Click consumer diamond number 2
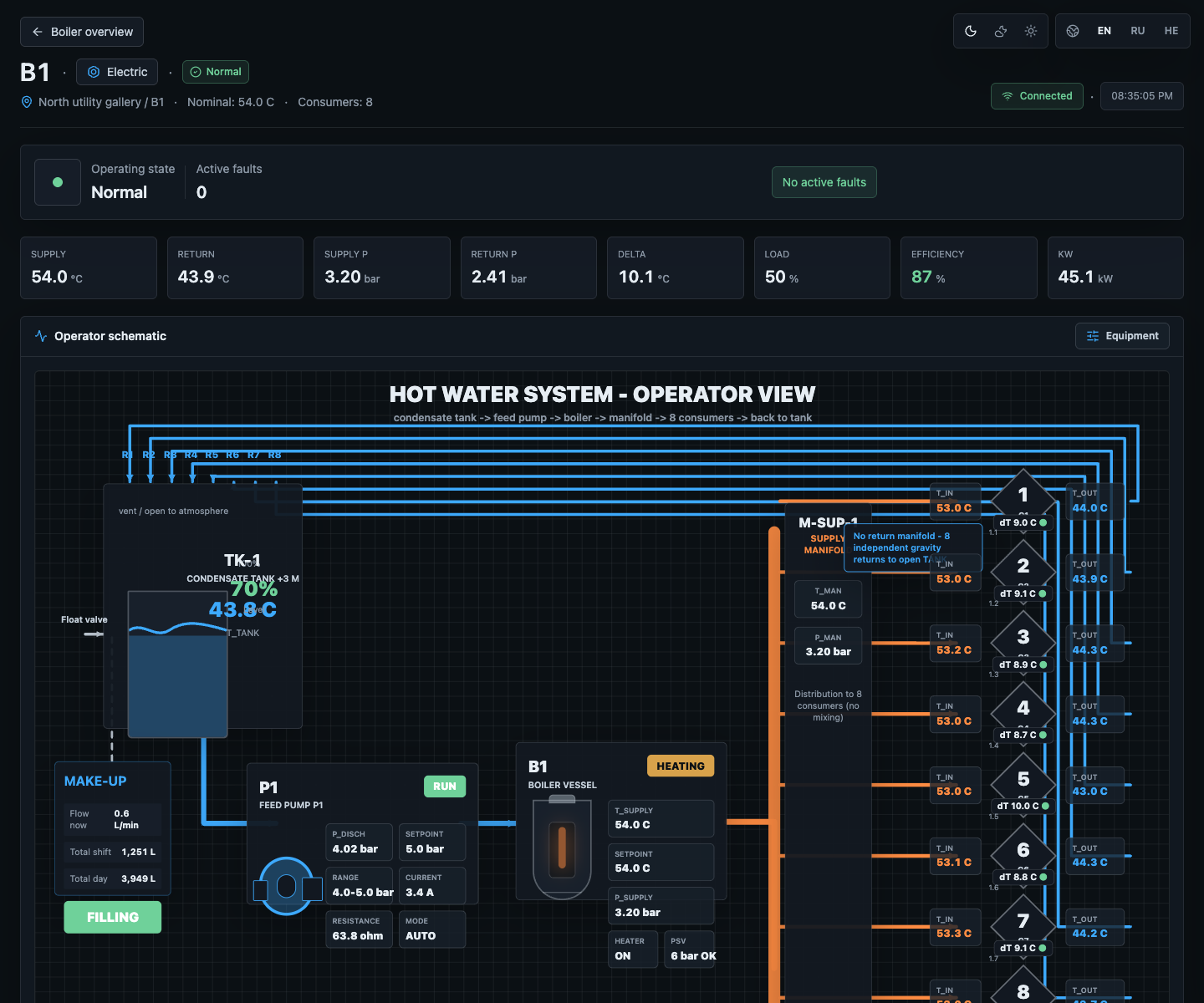1204x1003 pixels. pyautogui.click(x=1023, y=567)
